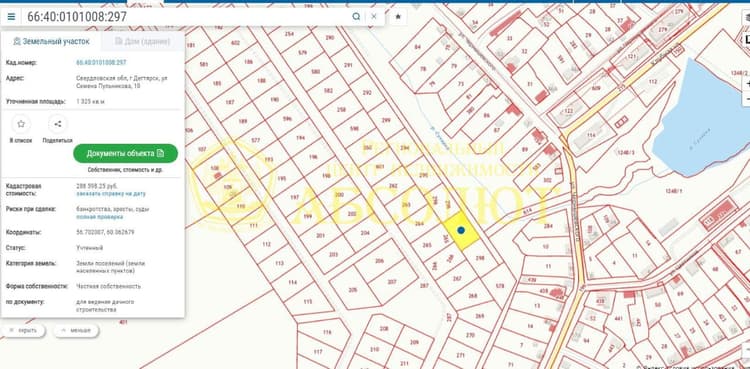Switch to the Земельный участок tab
This screenshot has height=369, width=750.
pos(51,42)
